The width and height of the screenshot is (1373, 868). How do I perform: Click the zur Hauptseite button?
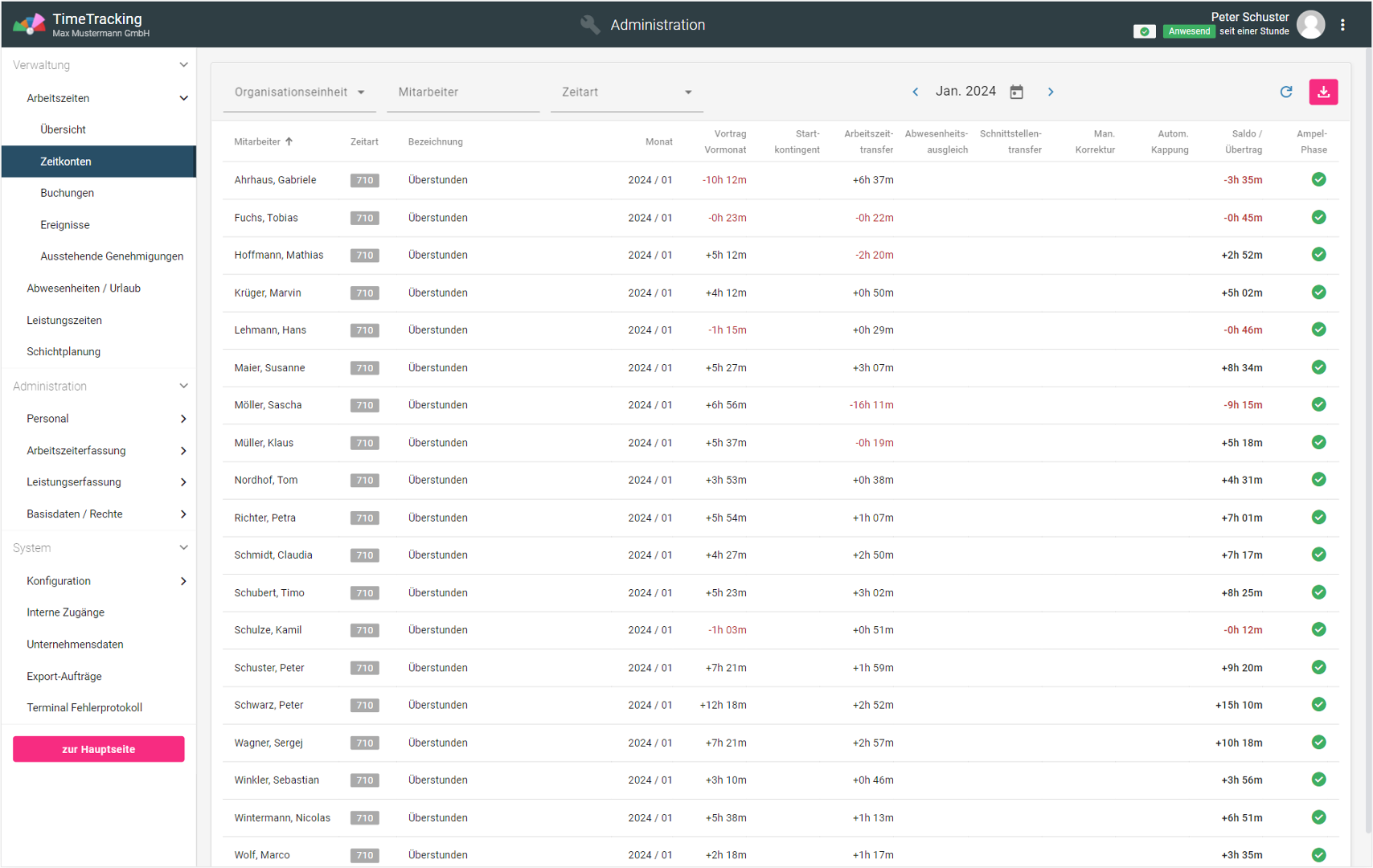(x=99, y=749)
